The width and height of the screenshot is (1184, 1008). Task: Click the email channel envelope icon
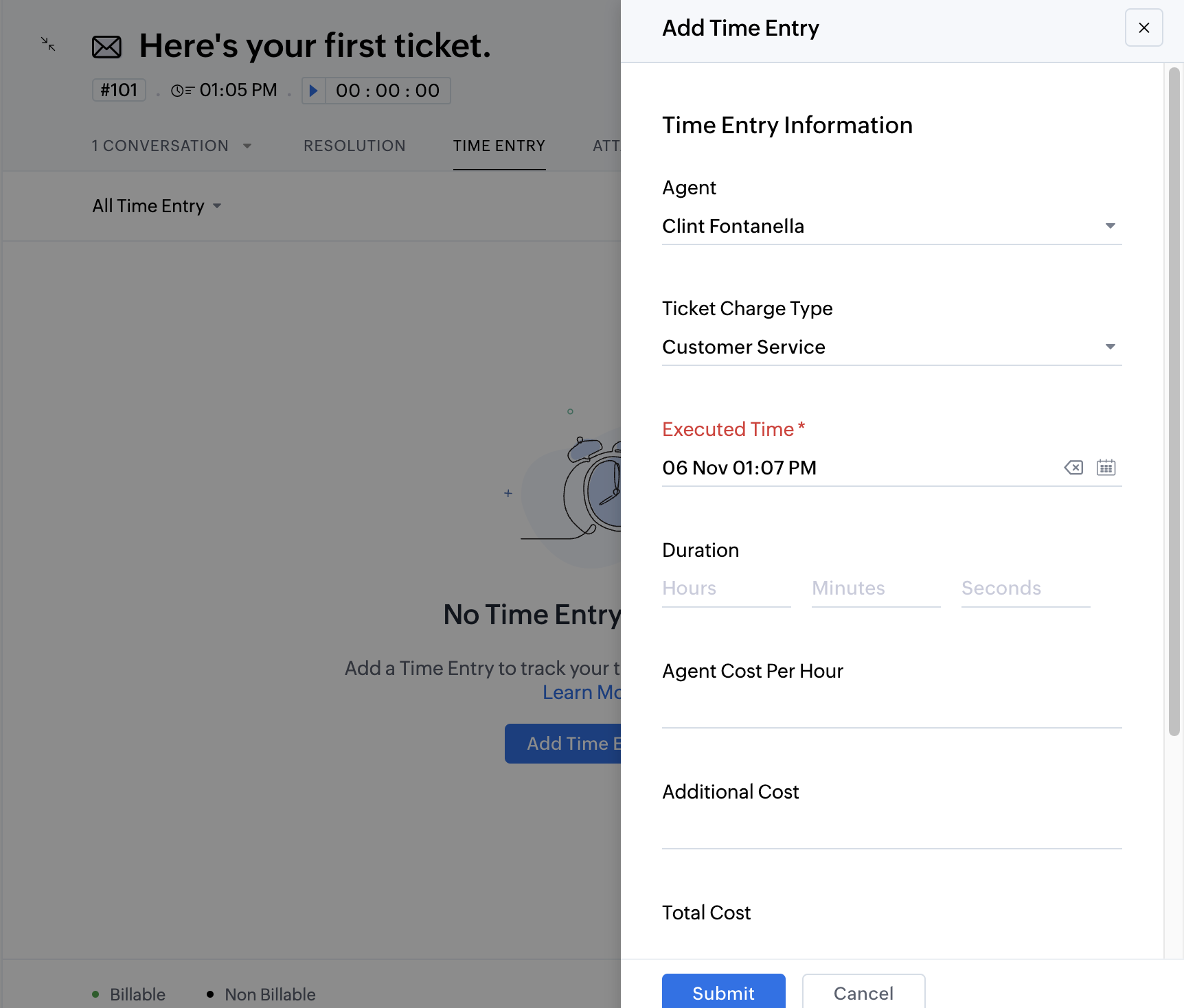[x=106, y=47]
